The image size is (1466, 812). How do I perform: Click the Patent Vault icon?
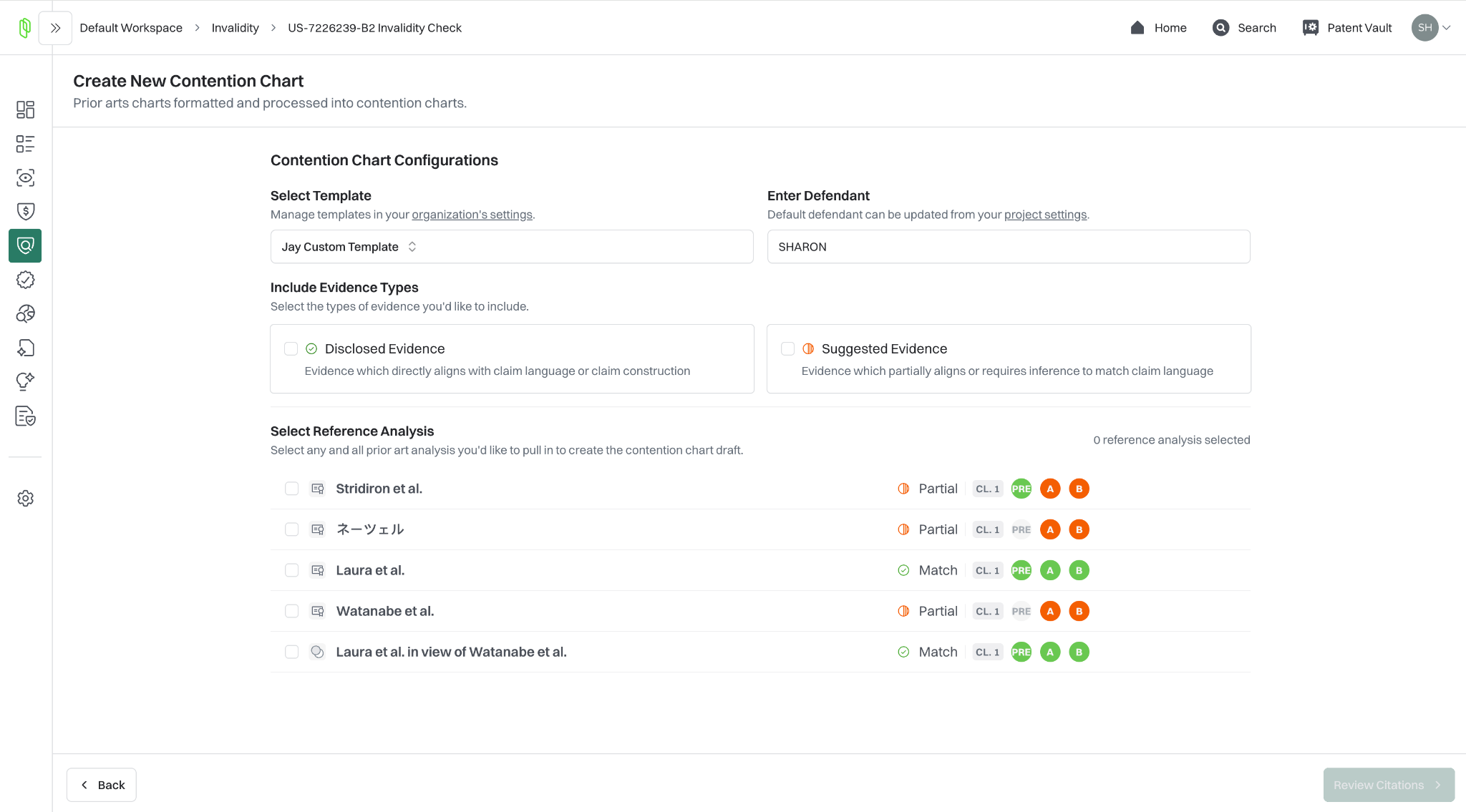pyautogui.click(x=1310, y=28)
